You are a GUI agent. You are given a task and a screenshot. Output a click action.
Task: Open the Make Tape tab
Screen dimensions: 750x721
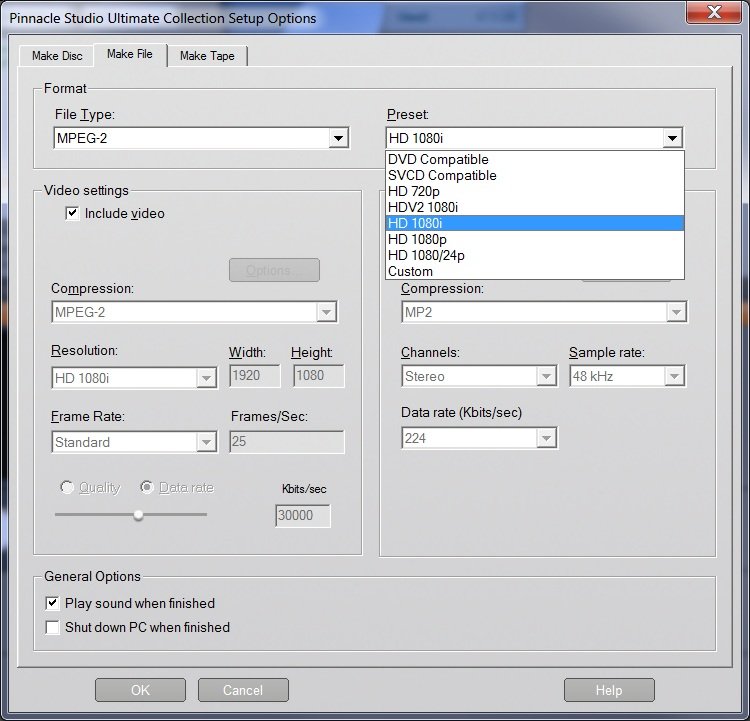pyautogui.click(x=207, y=56)
